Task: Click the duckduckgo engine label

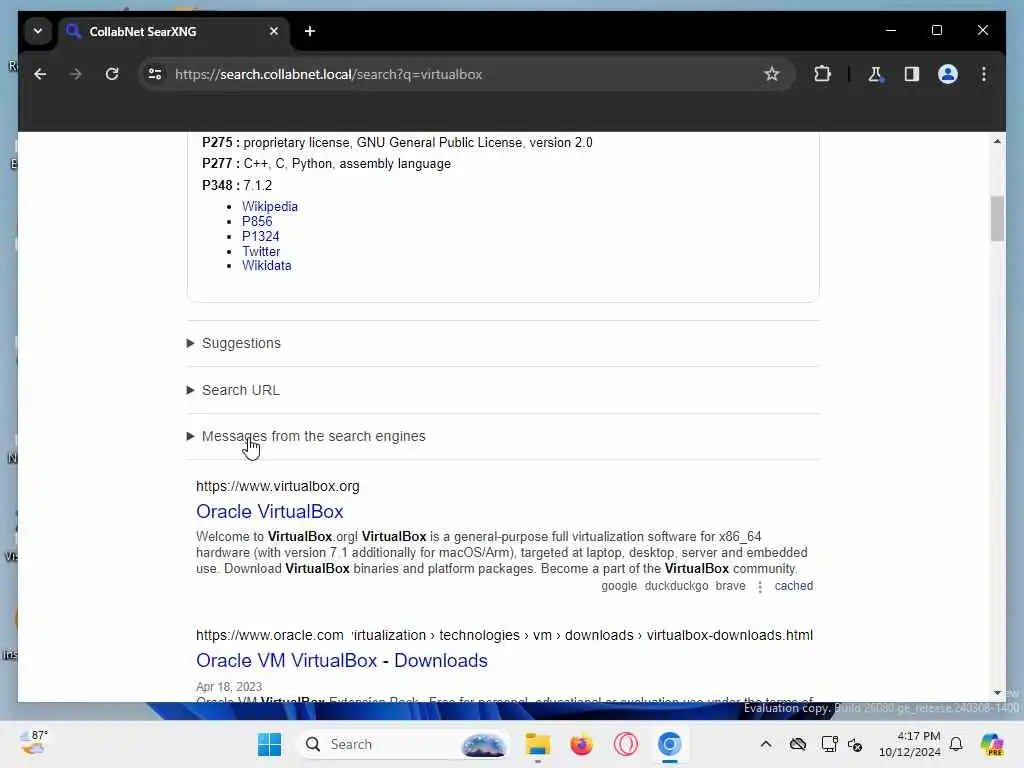Action: [x=676, y=586]
